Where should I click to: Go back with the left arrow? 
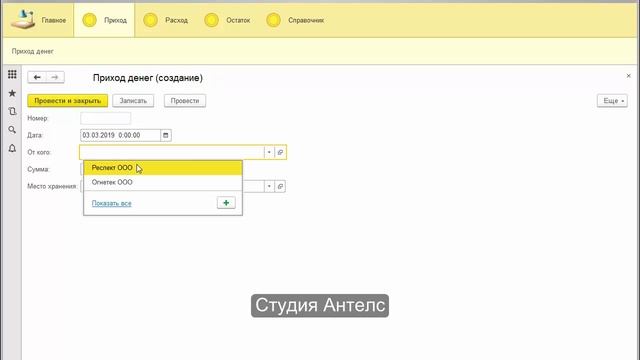pos(37,77)
